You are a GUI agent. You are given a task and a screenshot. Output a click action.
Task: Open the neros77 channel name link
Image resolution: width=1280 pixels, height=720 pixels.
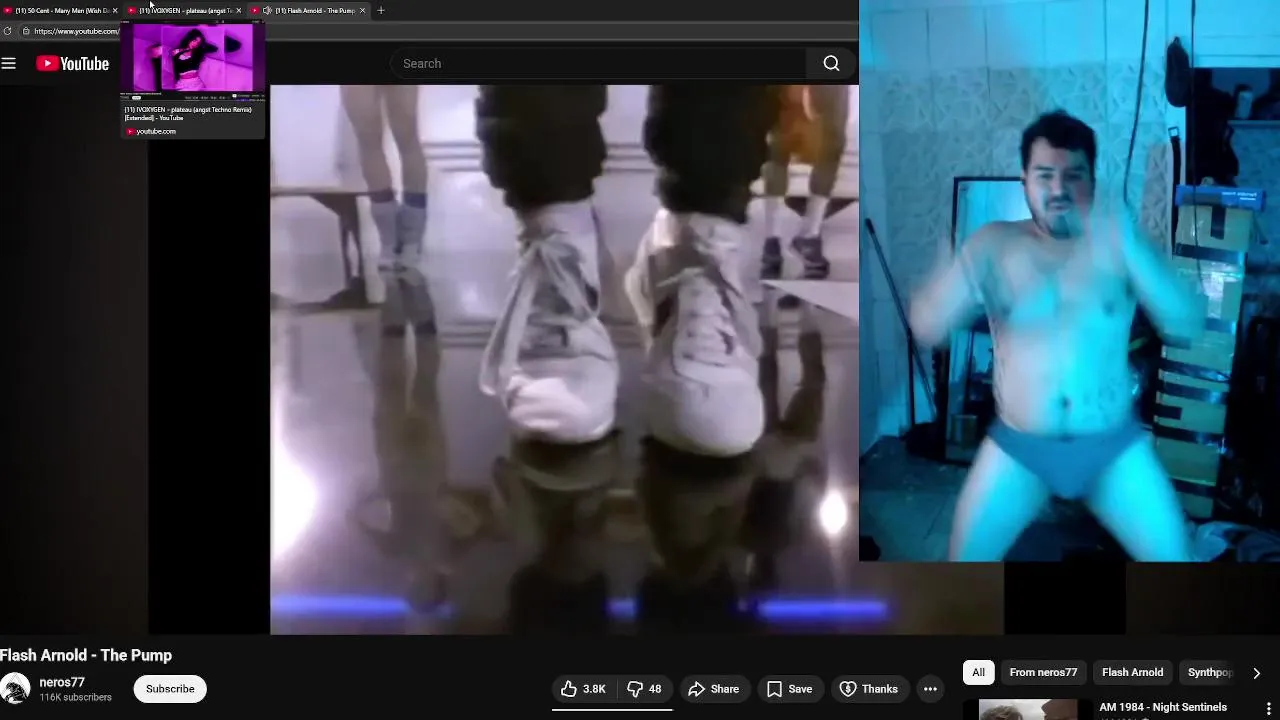pyautogui.click(x=62, y=682)
